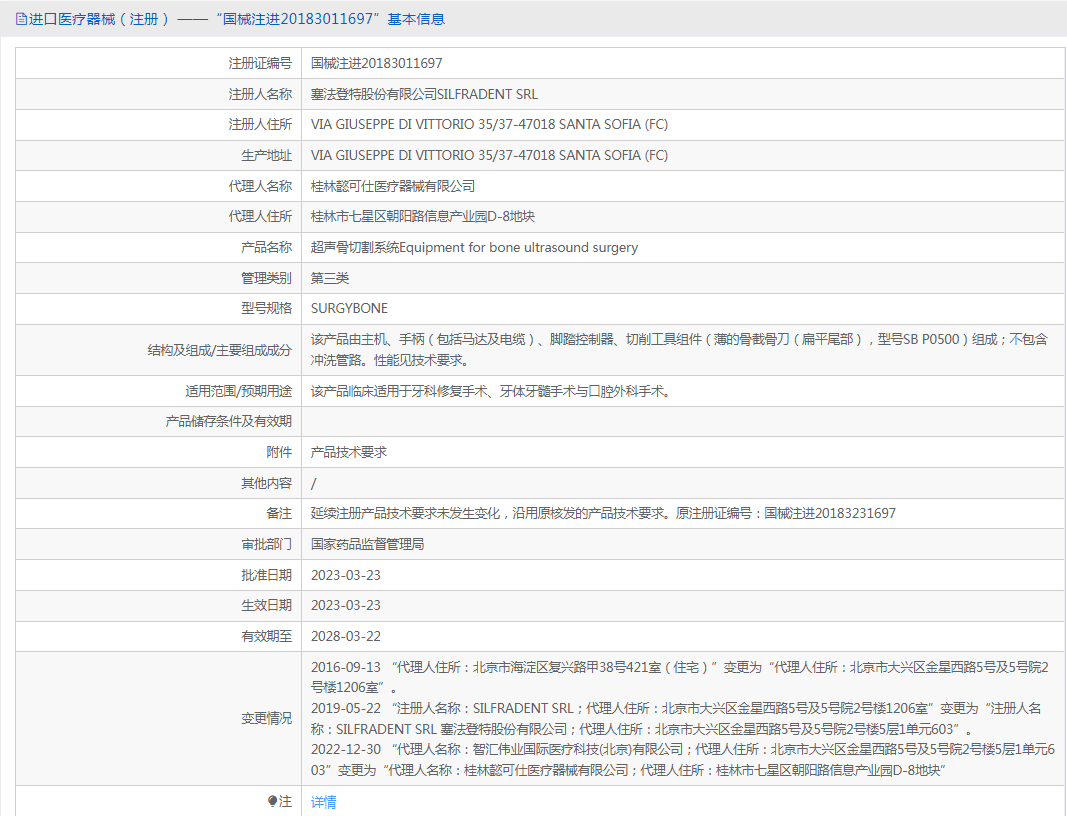Click the expiry date 2028-03-22

coord(346,636)
